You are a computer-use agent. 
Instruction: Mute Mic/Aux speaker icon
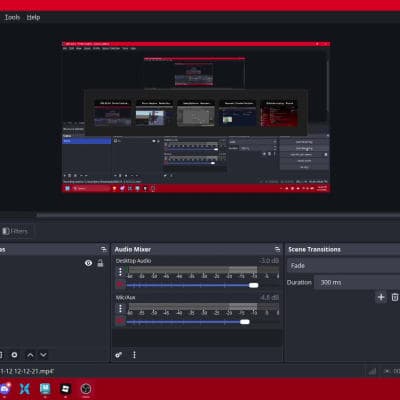point(120,321)
